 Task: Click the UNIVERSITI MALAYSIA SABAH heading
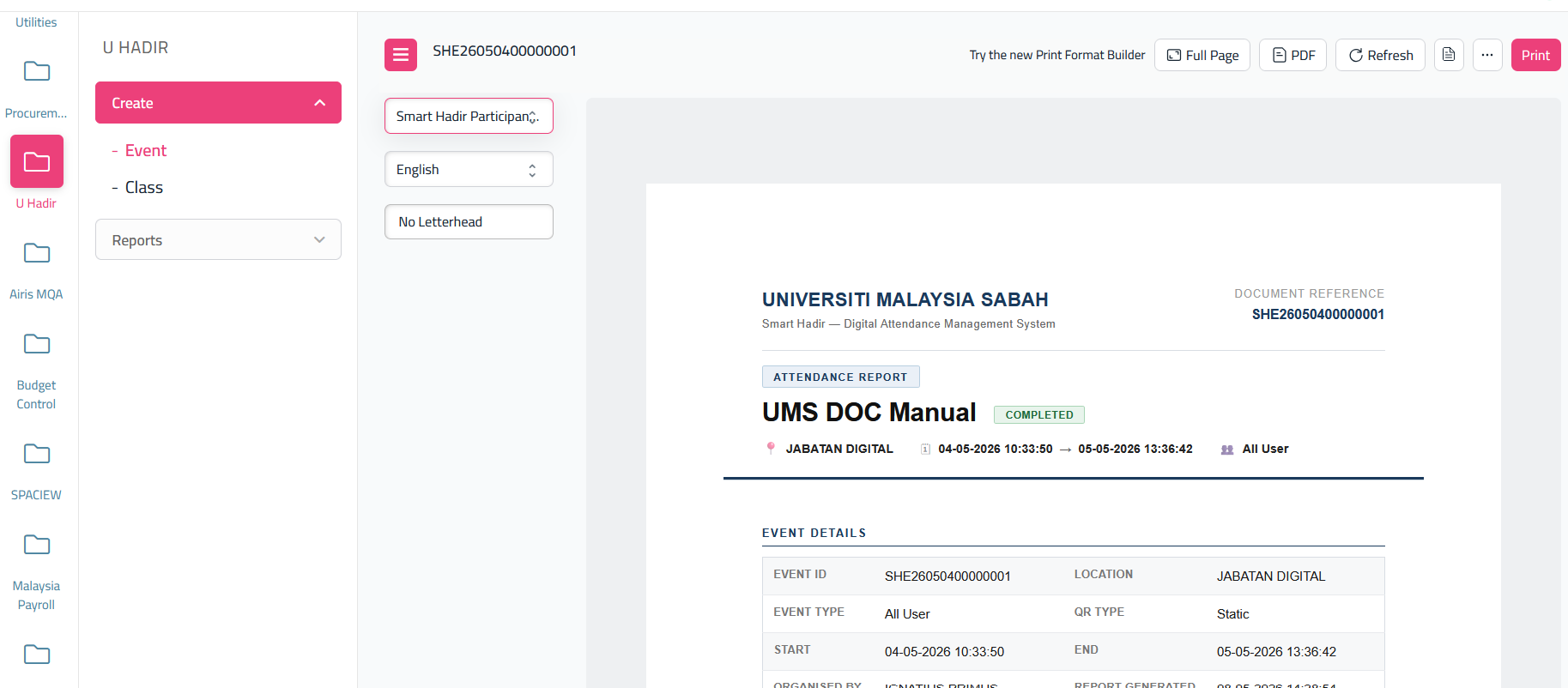tap(905, 300)
